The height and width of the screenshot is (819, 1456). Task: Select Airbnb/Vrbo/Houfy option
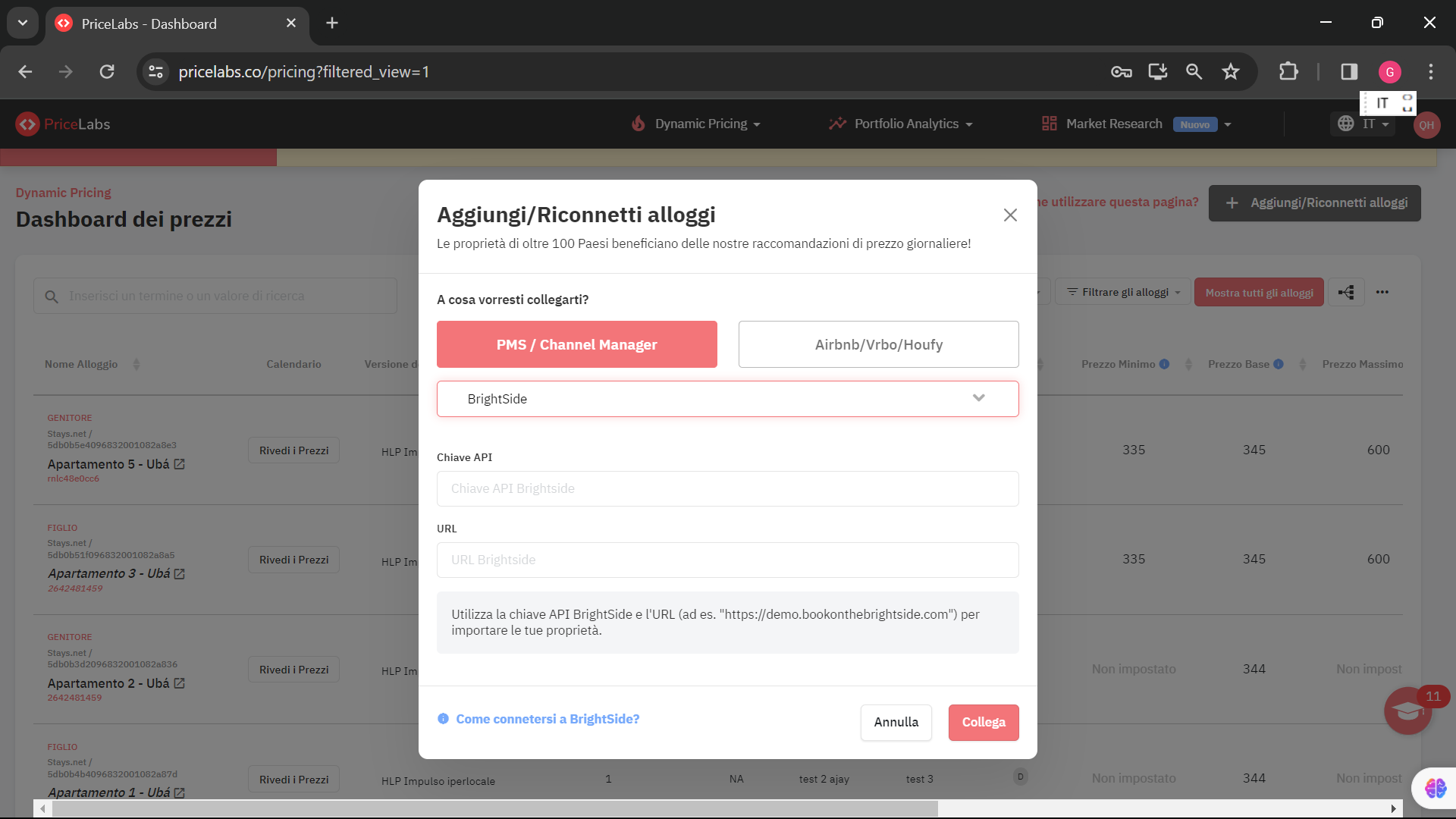[x=878, y=344]
